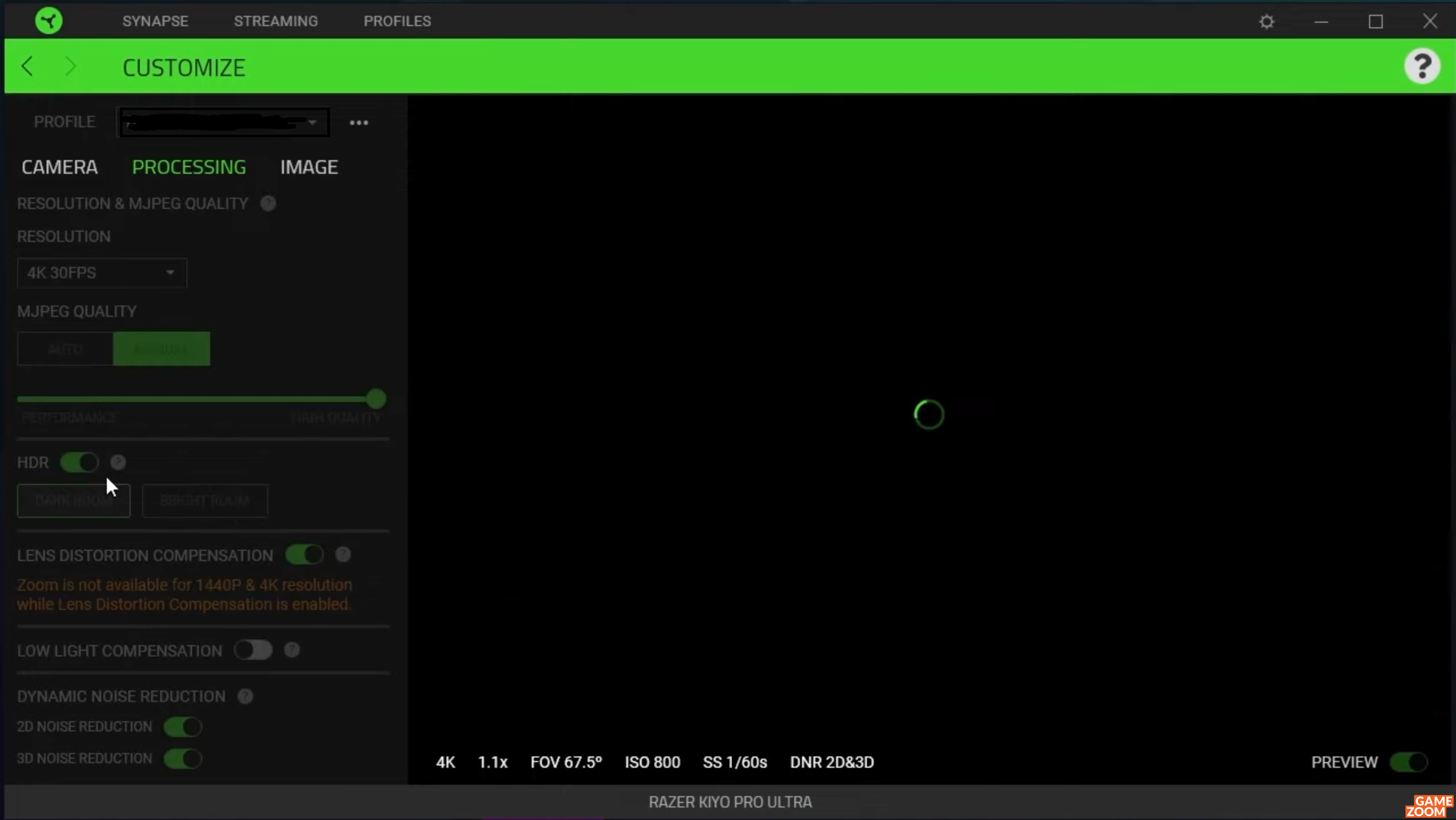Open the large help question mark
Image resolution: width=1456 pixels, height=820 pixels.
1422,66
